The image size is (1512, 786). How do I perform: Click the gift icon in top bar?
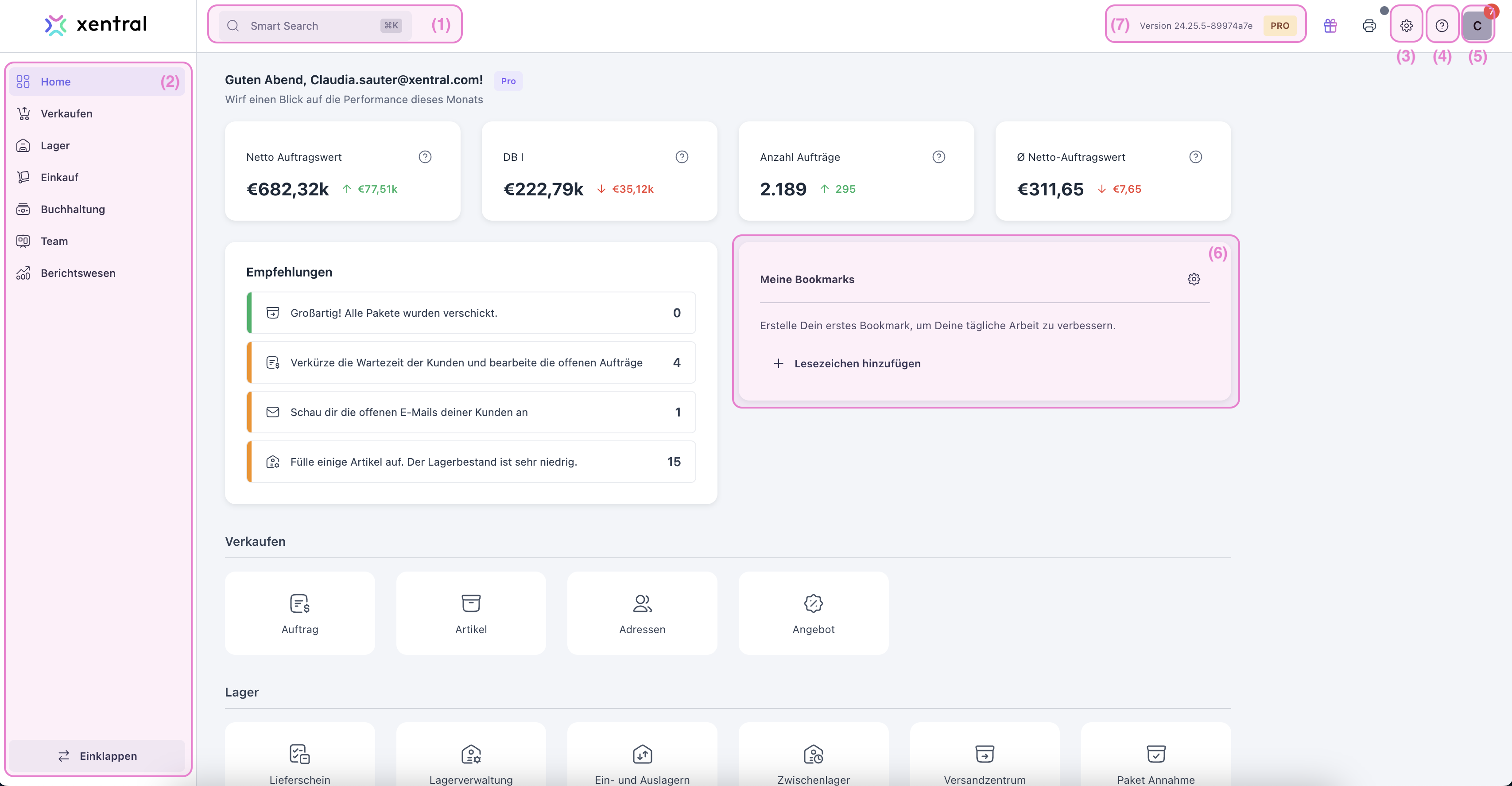1330,25
